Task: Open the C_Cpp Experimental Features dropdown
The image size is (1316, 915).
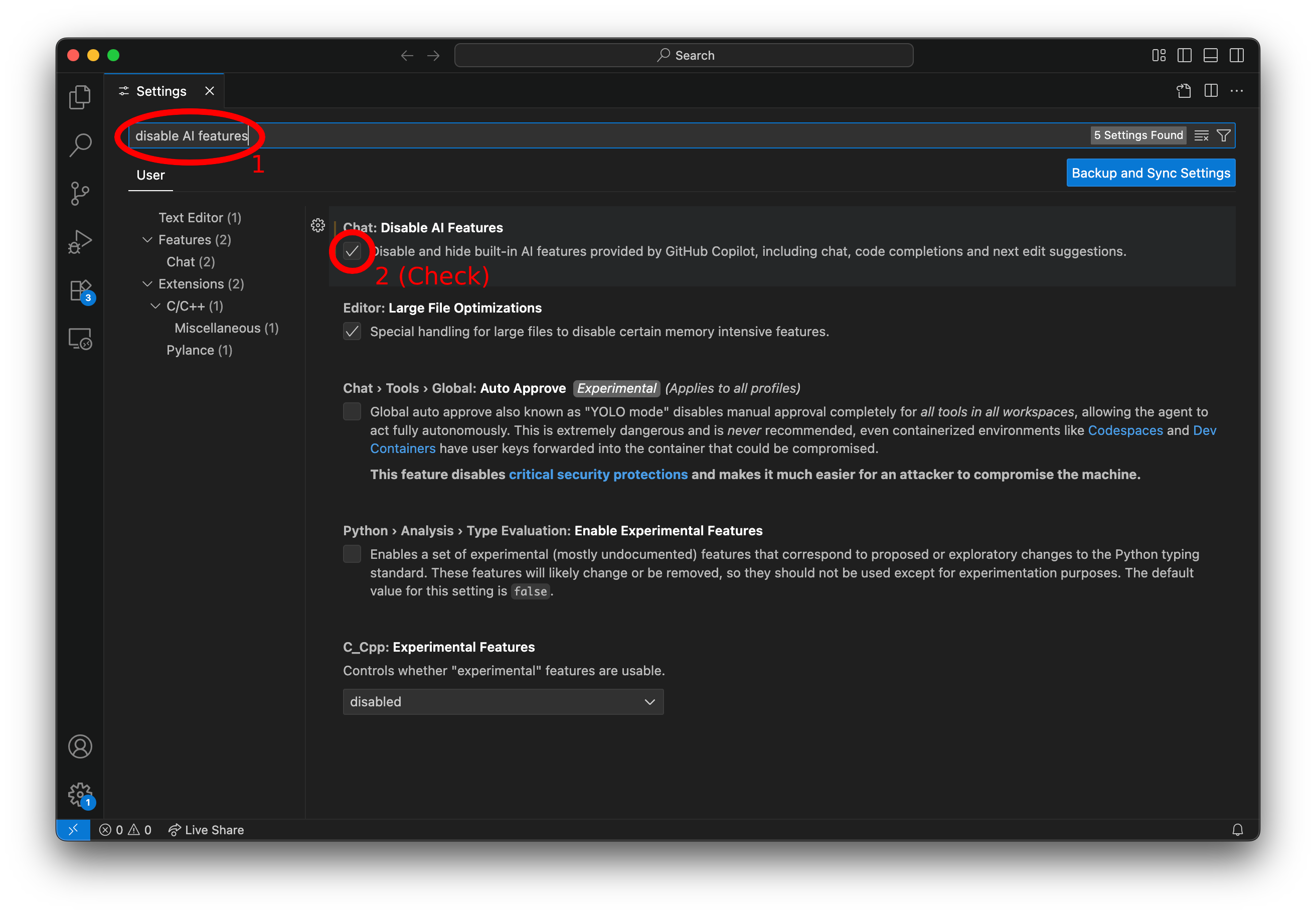Action: pos(503,702)
